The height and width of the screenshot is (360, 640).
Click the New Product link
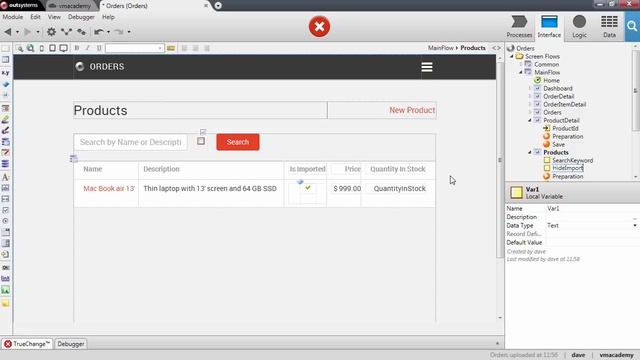click(x=412, y=110)
